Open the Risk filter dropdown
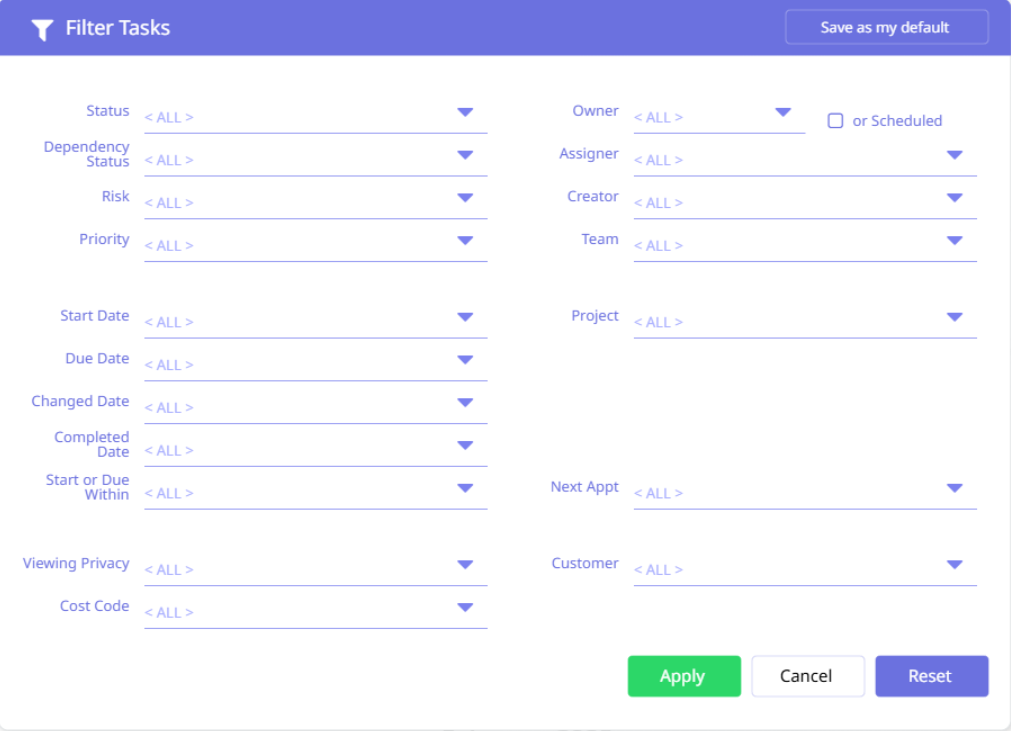 [x=465, y=198]
